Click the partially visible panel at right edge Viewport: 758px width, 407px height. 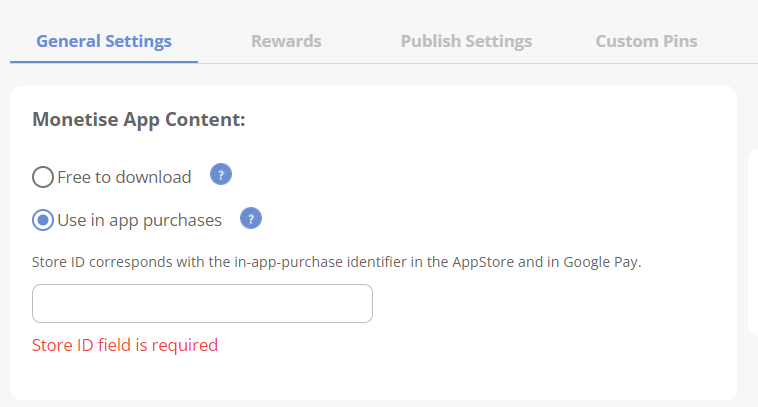click(x=753, y=243)
